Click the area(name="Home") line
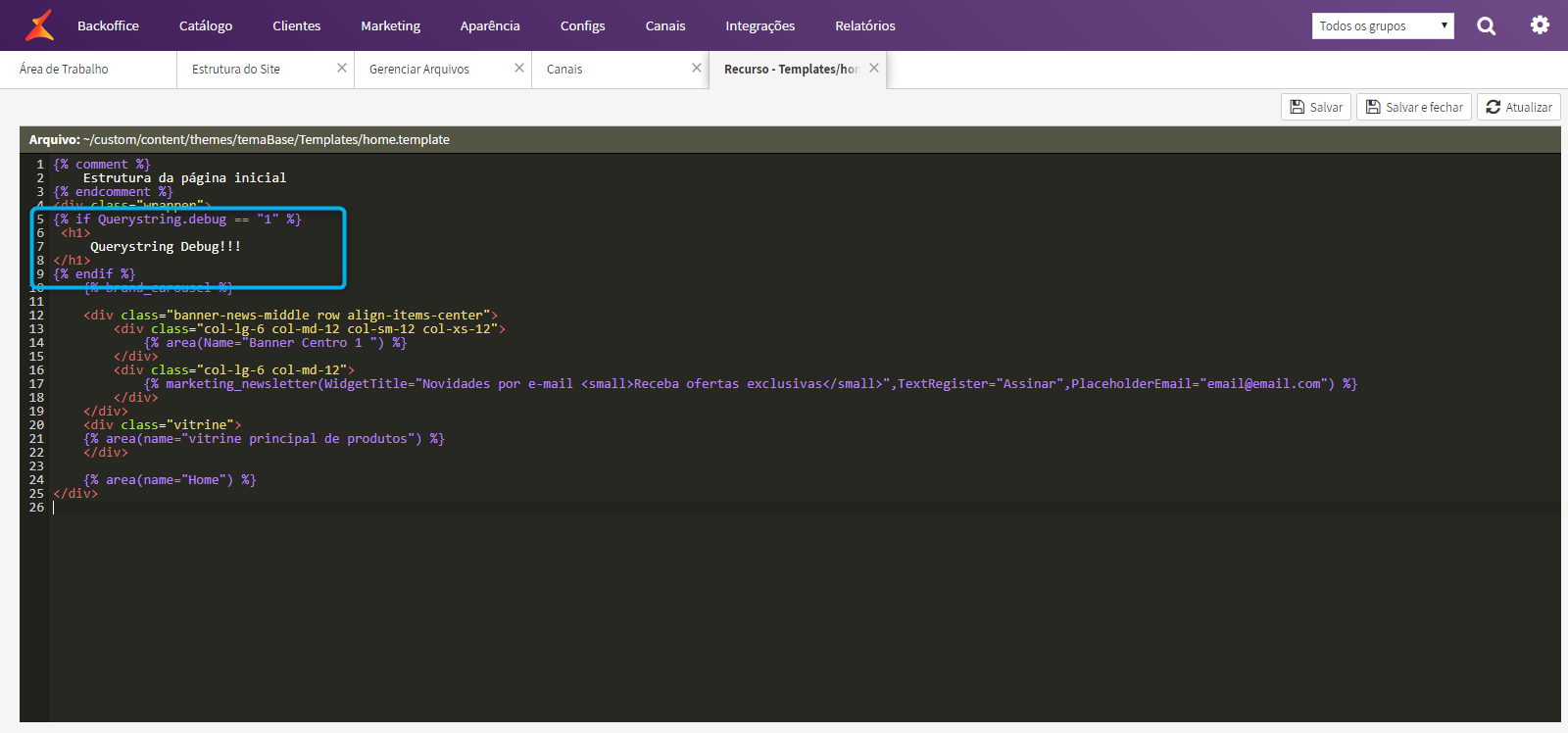 [x=170, y=480]
